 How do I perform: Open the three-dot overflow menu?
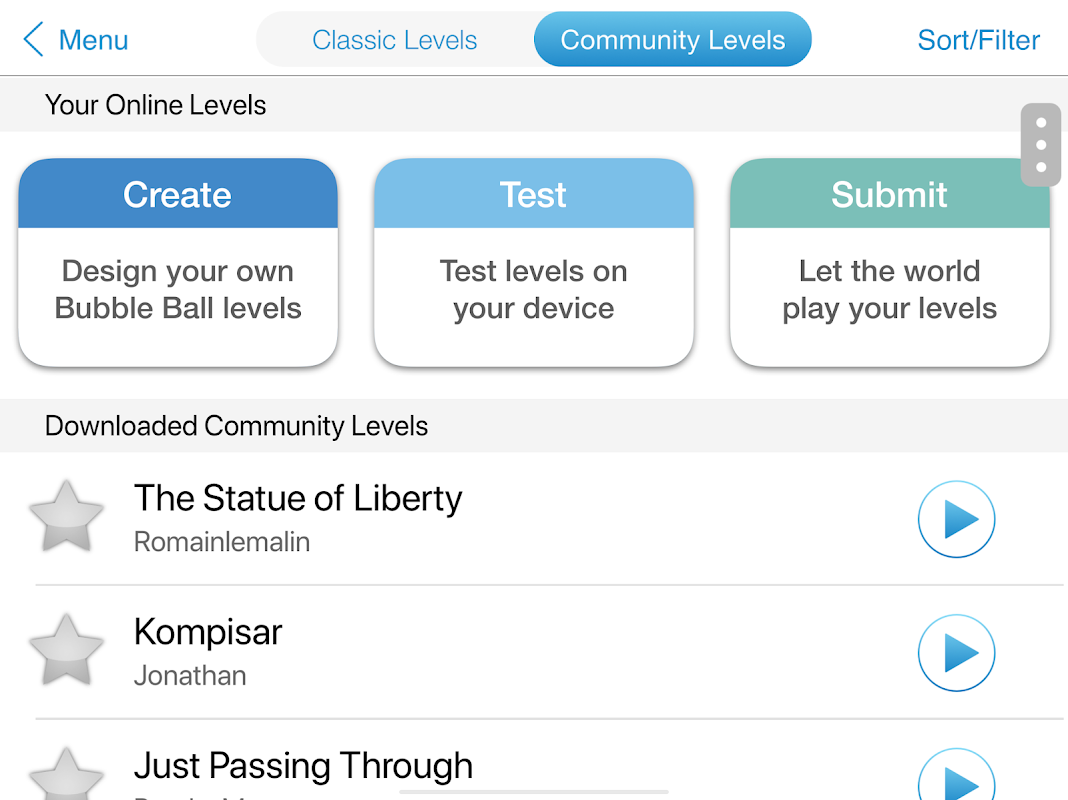[x=1041, y=145]
